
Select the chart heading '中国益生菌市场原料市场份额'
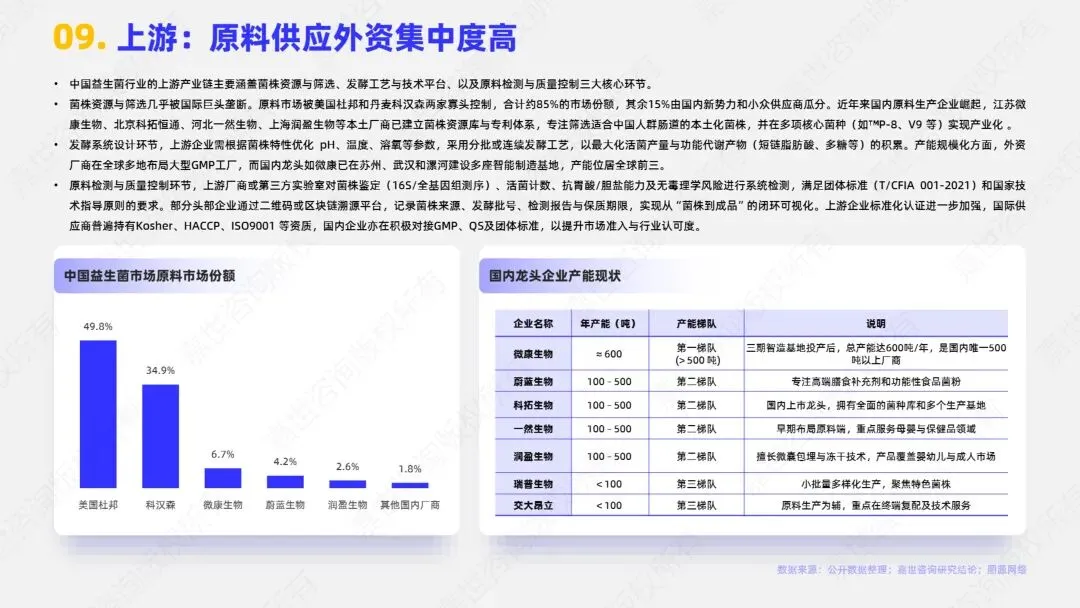[149, 275]
